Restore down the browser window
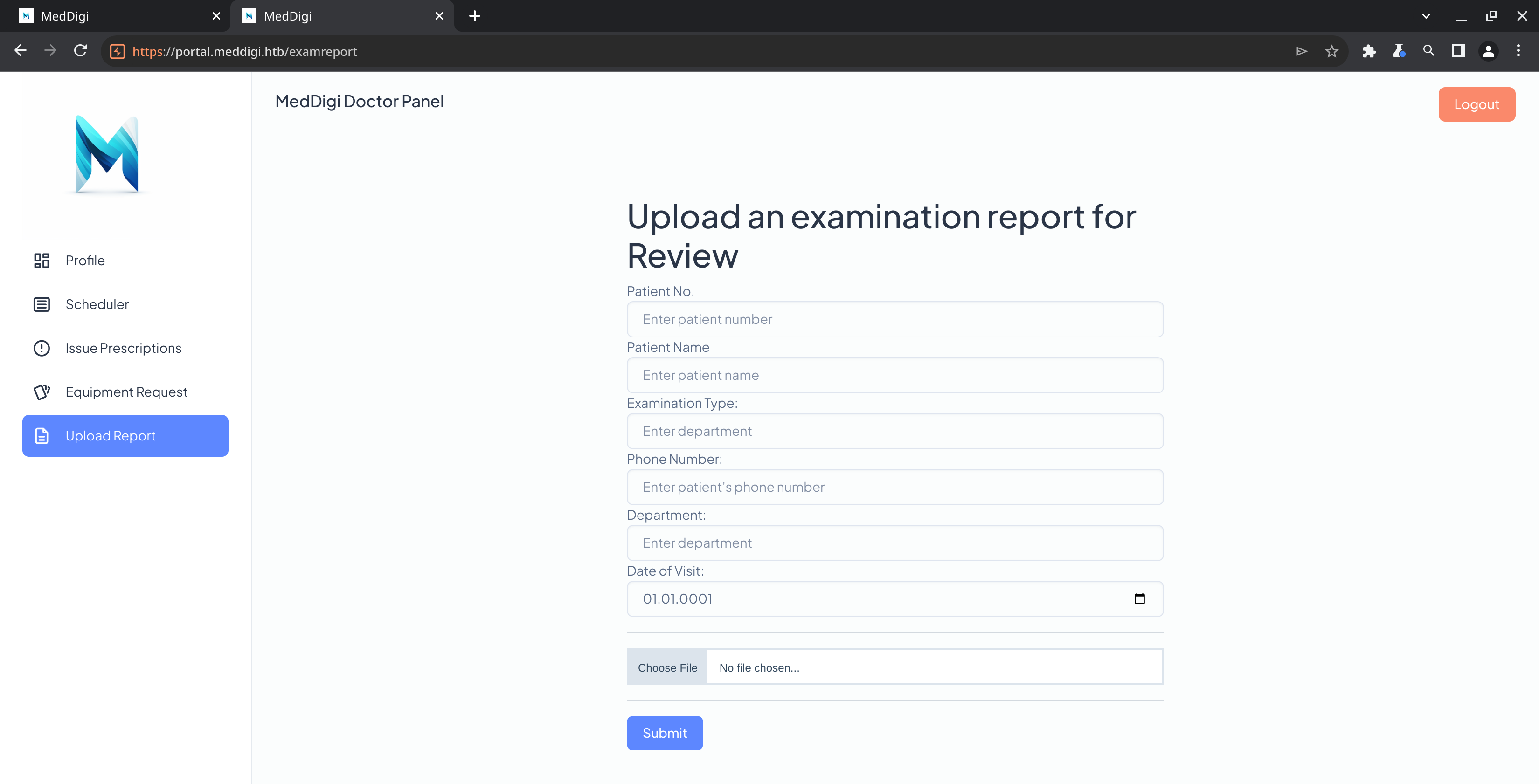The width and height of the screenshot is (1539, 784). coord(1491,16)
